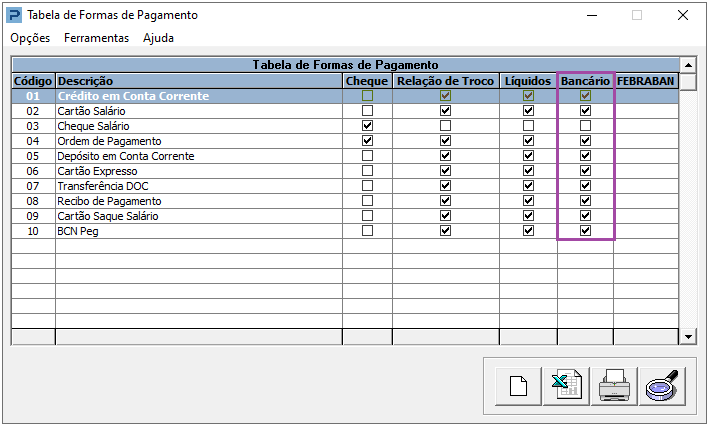Click FEBRABAN cell for Cartão Salário row
Screen dimensions: 710x427
(x=646, y=111)
